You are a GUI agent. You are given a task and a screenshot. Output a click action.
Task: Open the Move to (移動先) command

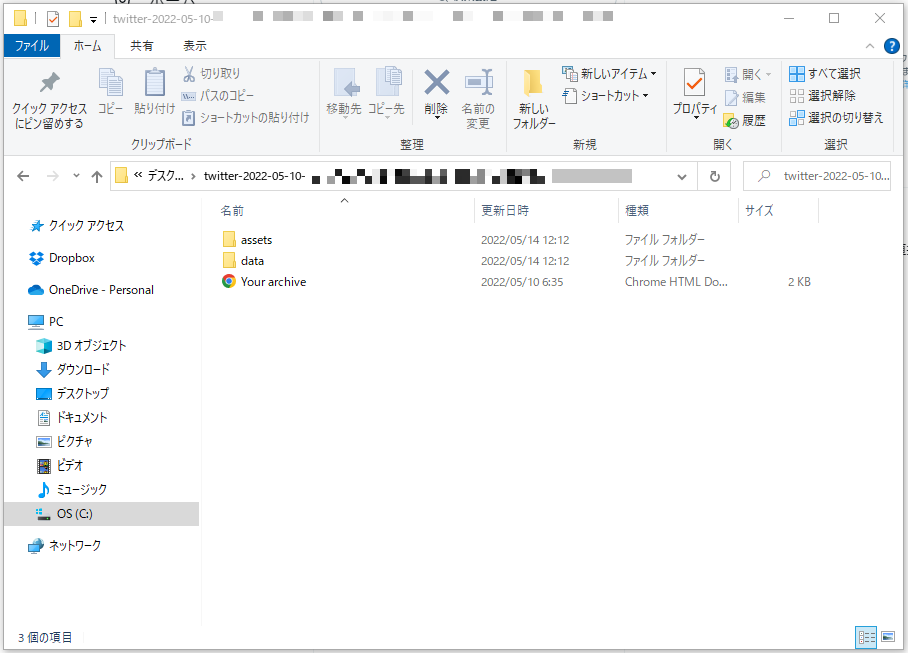click(x=344, y=93)
